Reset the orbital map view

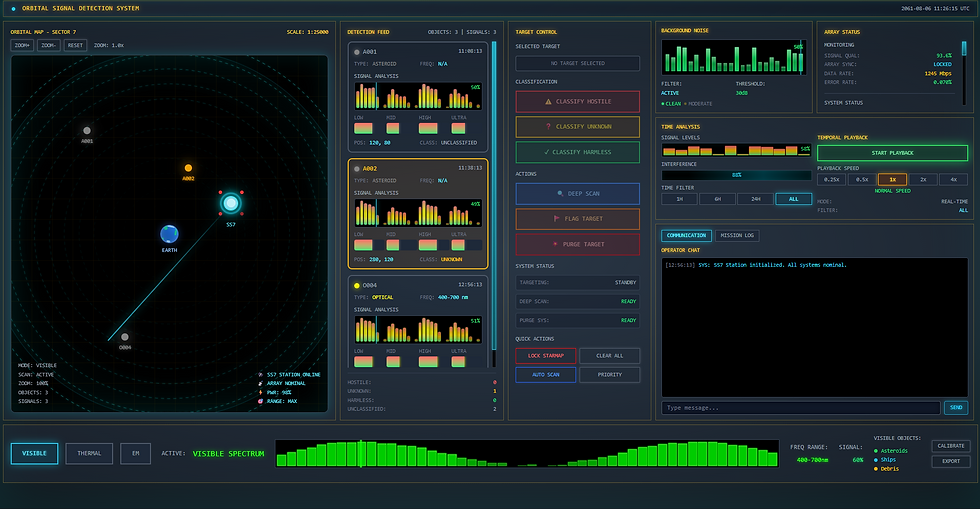pos(76,46)
